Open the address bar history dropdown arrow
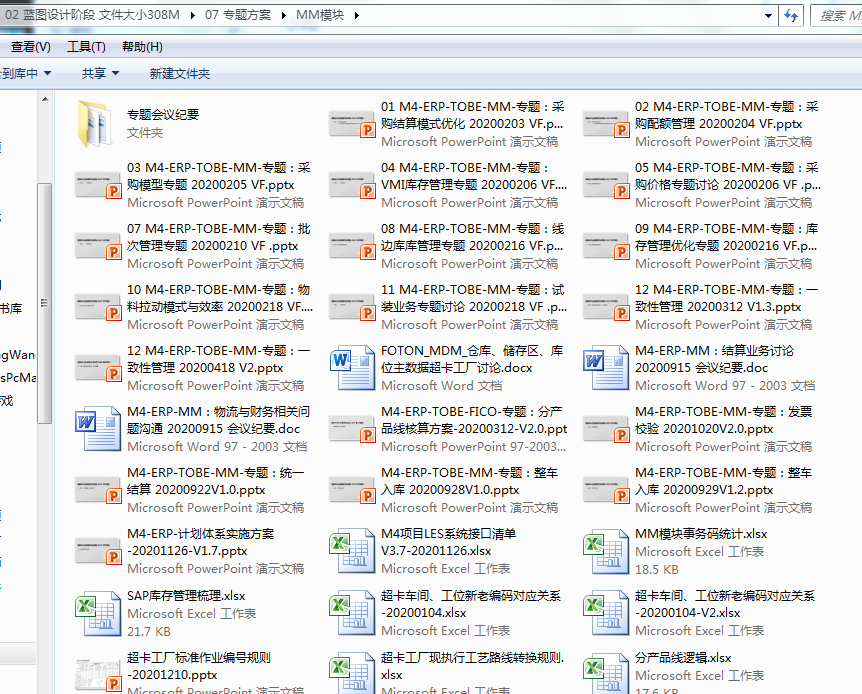The image size is (862, 694). point(767,16)
